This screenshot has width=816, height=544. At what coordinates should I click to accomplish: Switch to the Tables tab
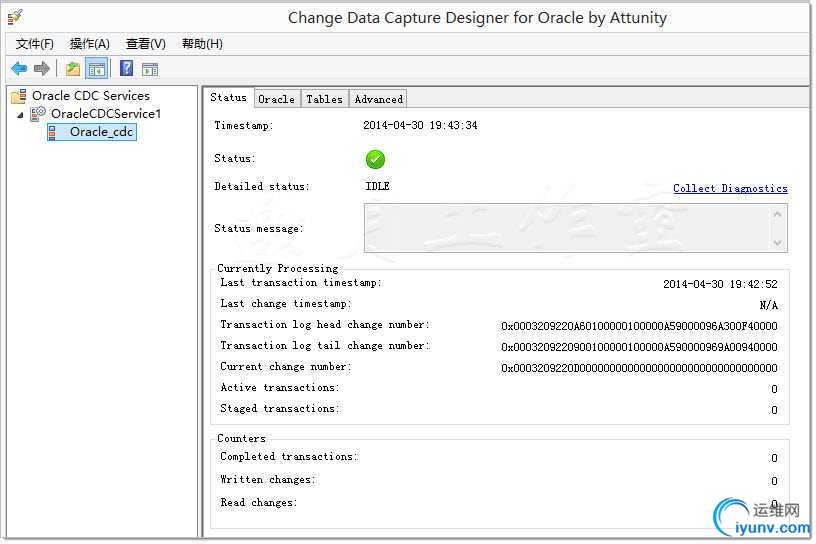pos(324,99)
